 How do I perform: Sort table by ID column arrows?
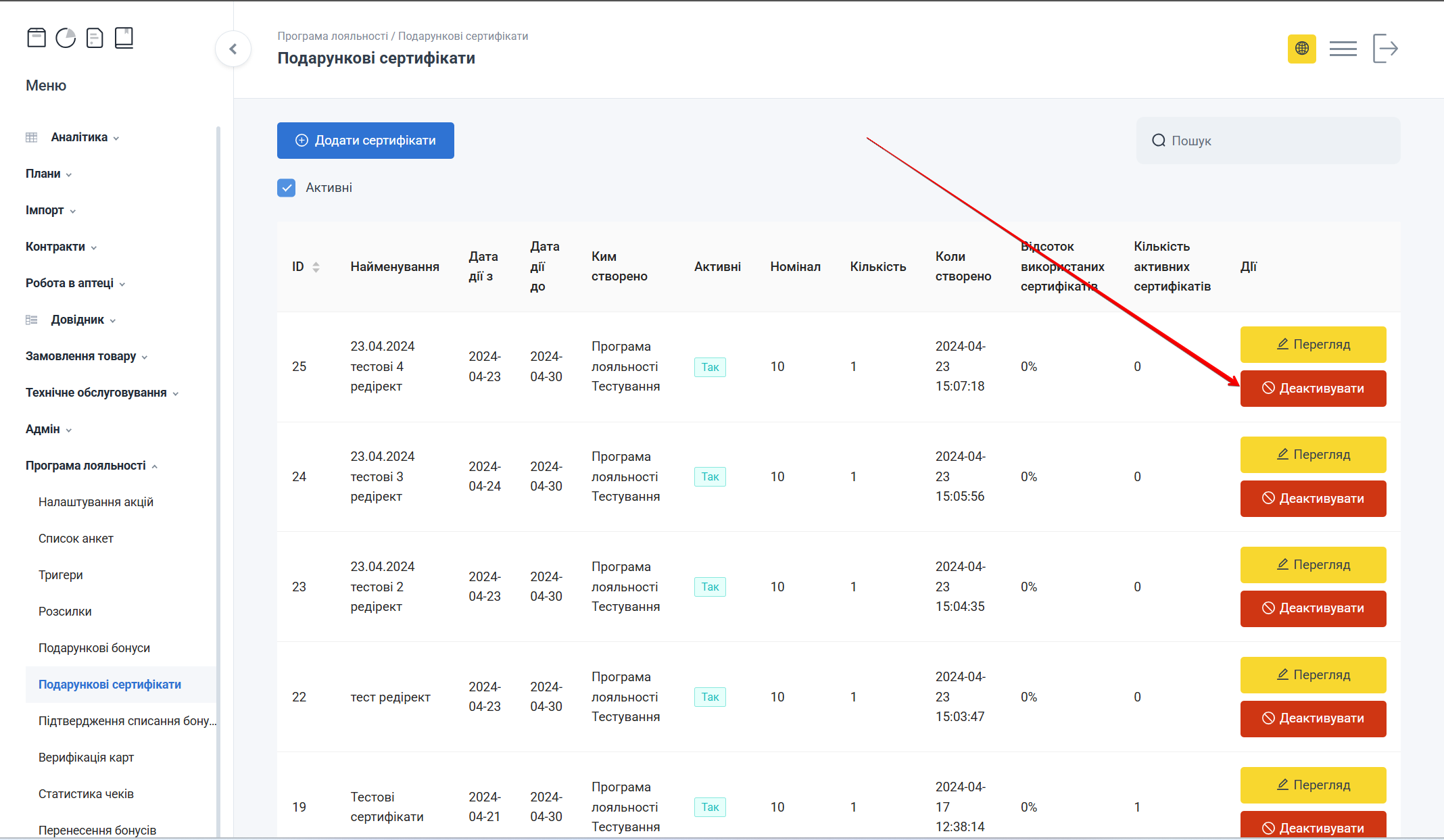click(x=316, y=267)
